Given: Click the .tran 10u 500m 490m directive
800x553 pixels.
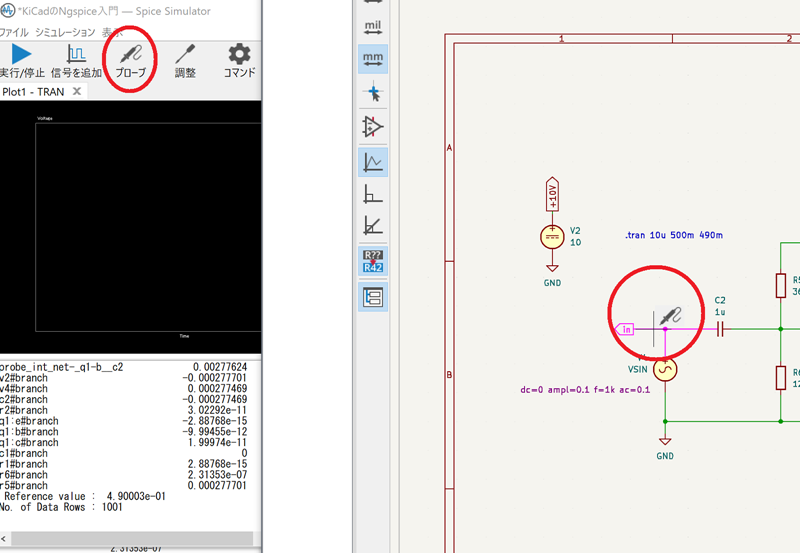Looking at the screenshot, I should coord(673,235).
